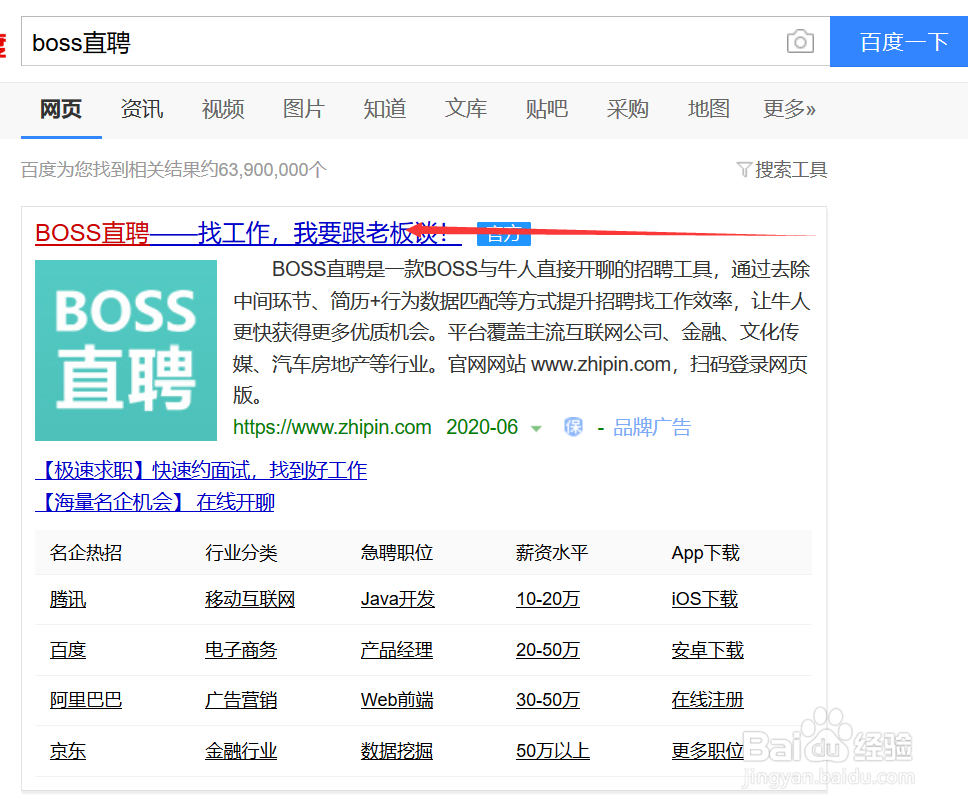The width and height of the screenshot is (968, 810).
Task: Click the 在线注册 link
Action: [x=707, y=699]
